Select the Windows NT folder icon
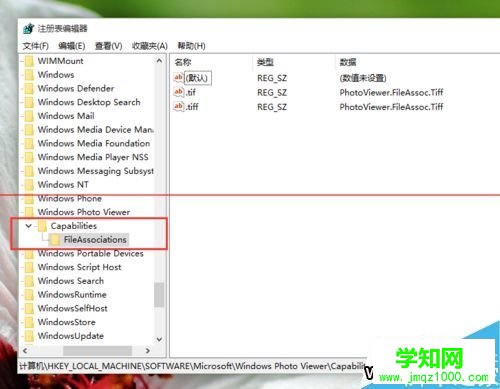The height and width of the screenshot is (389, 500). pos(29,185)
